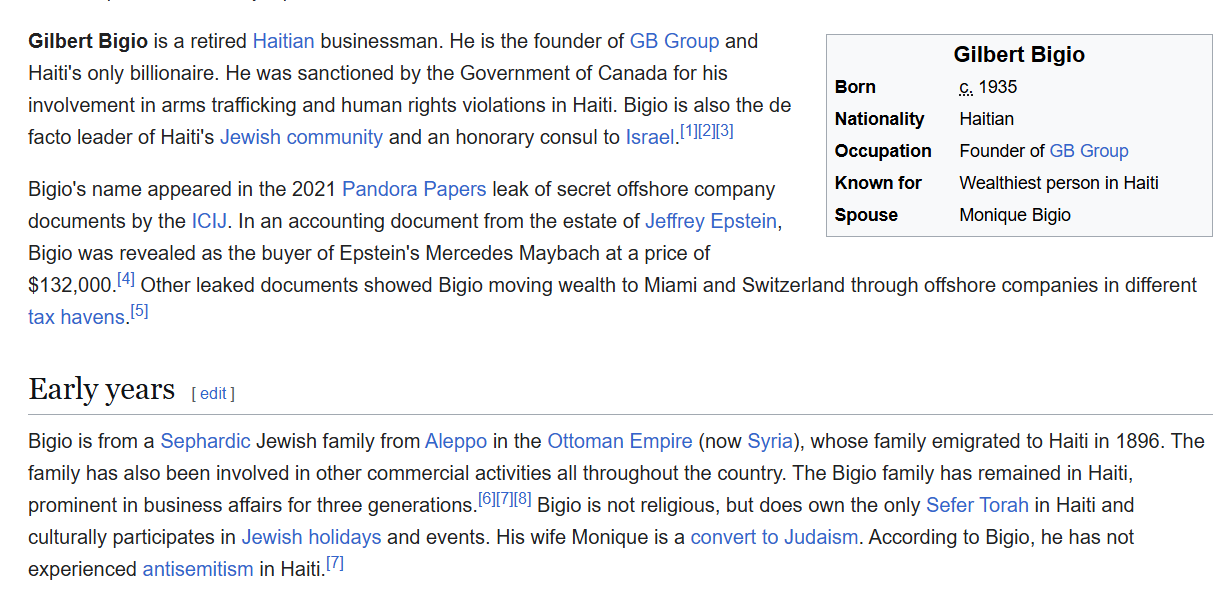
Task: Follow the Aleppo link
Action: (455, 441)
